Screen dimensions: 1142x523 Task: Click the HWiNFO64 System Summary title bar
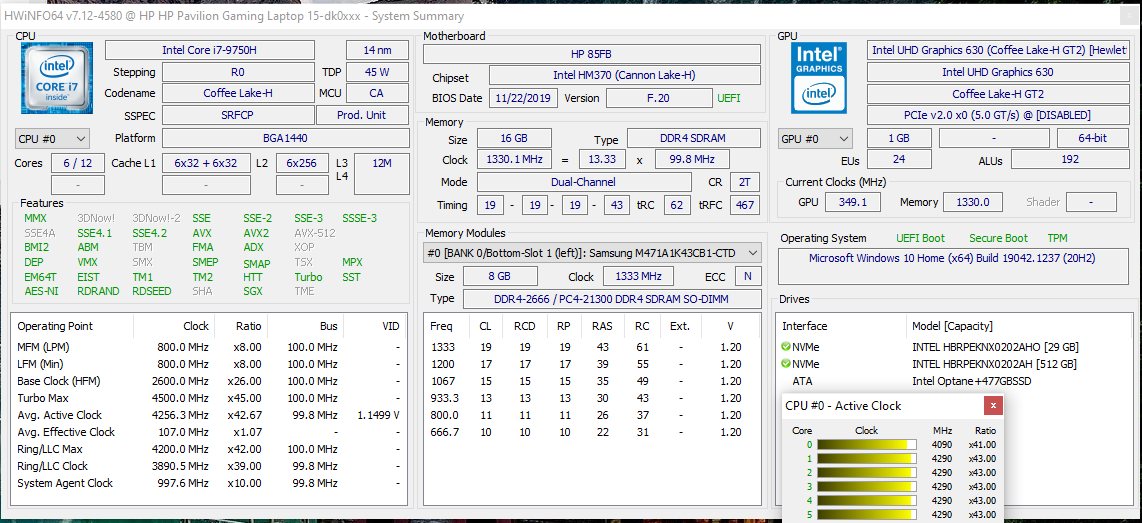571,16
